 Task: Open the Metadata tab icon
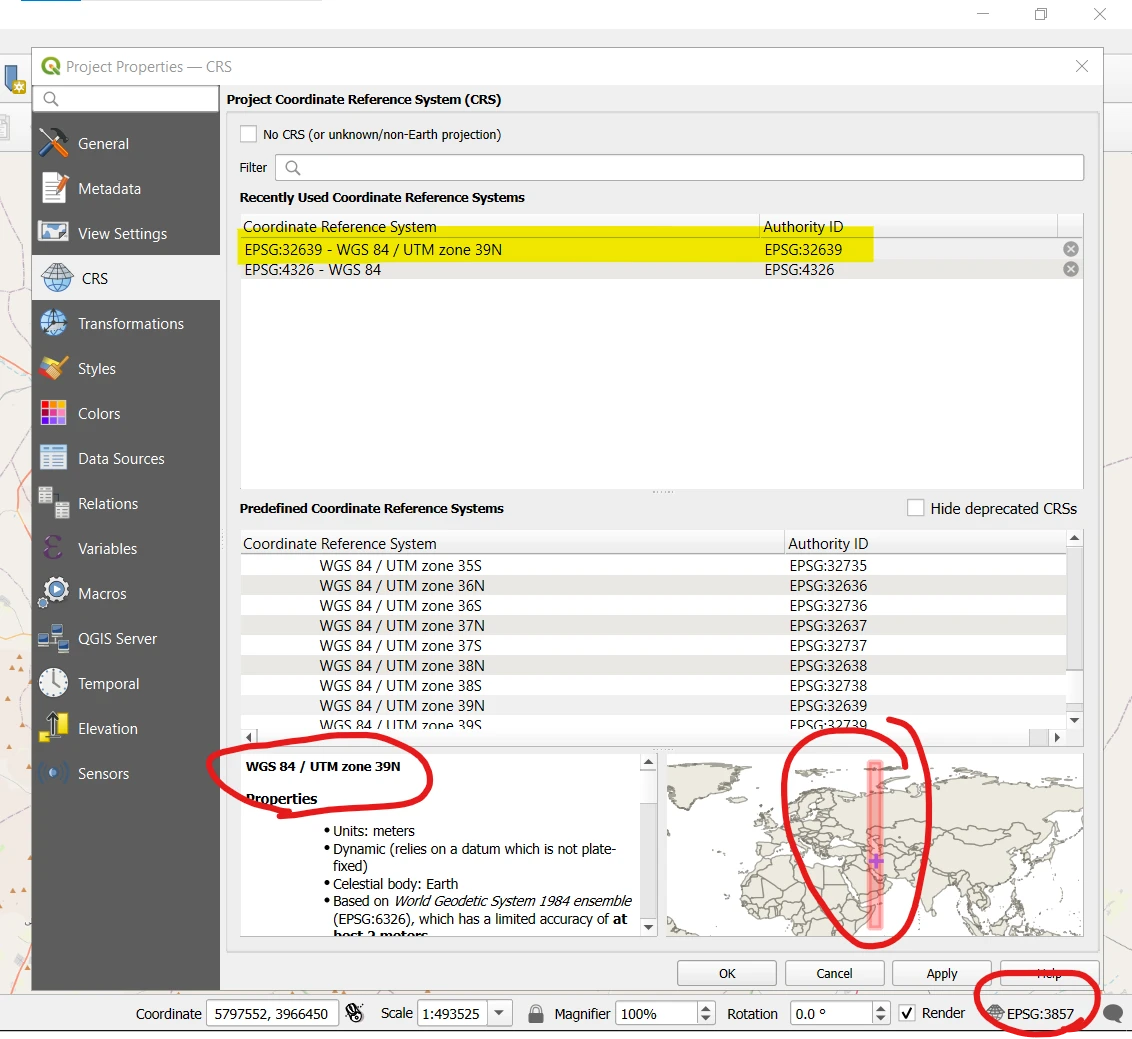(53, 188)
